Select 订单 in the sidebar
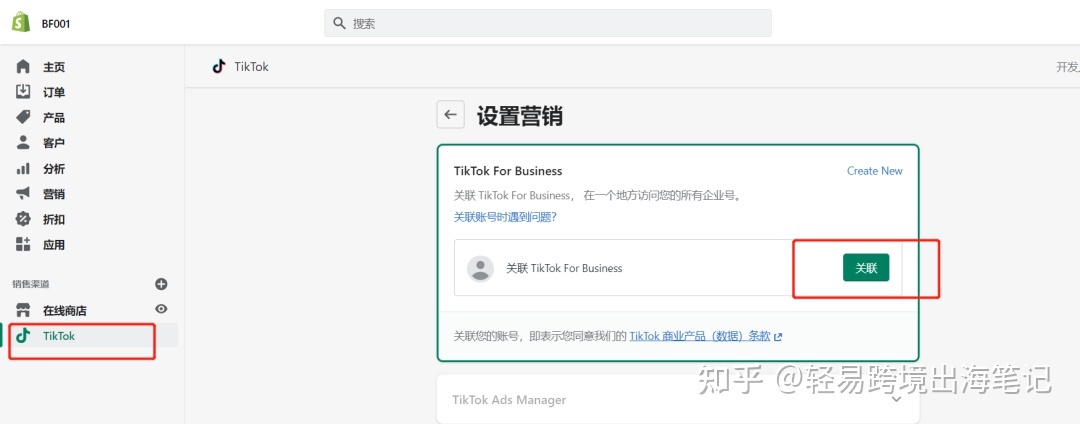This screenshot has width=1080, height=424. tap(54, 92)
